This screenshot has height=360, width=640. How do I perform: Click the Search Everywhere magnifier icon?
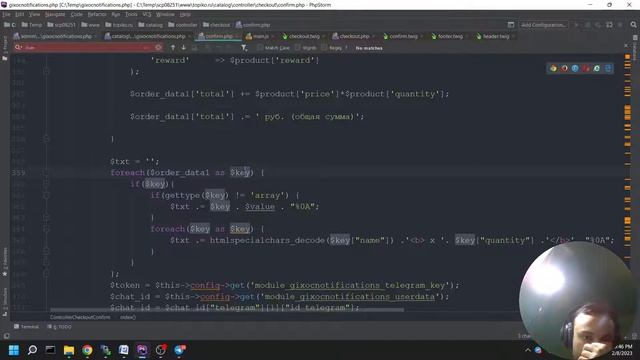pyautogui.click(x=633, y=25)
